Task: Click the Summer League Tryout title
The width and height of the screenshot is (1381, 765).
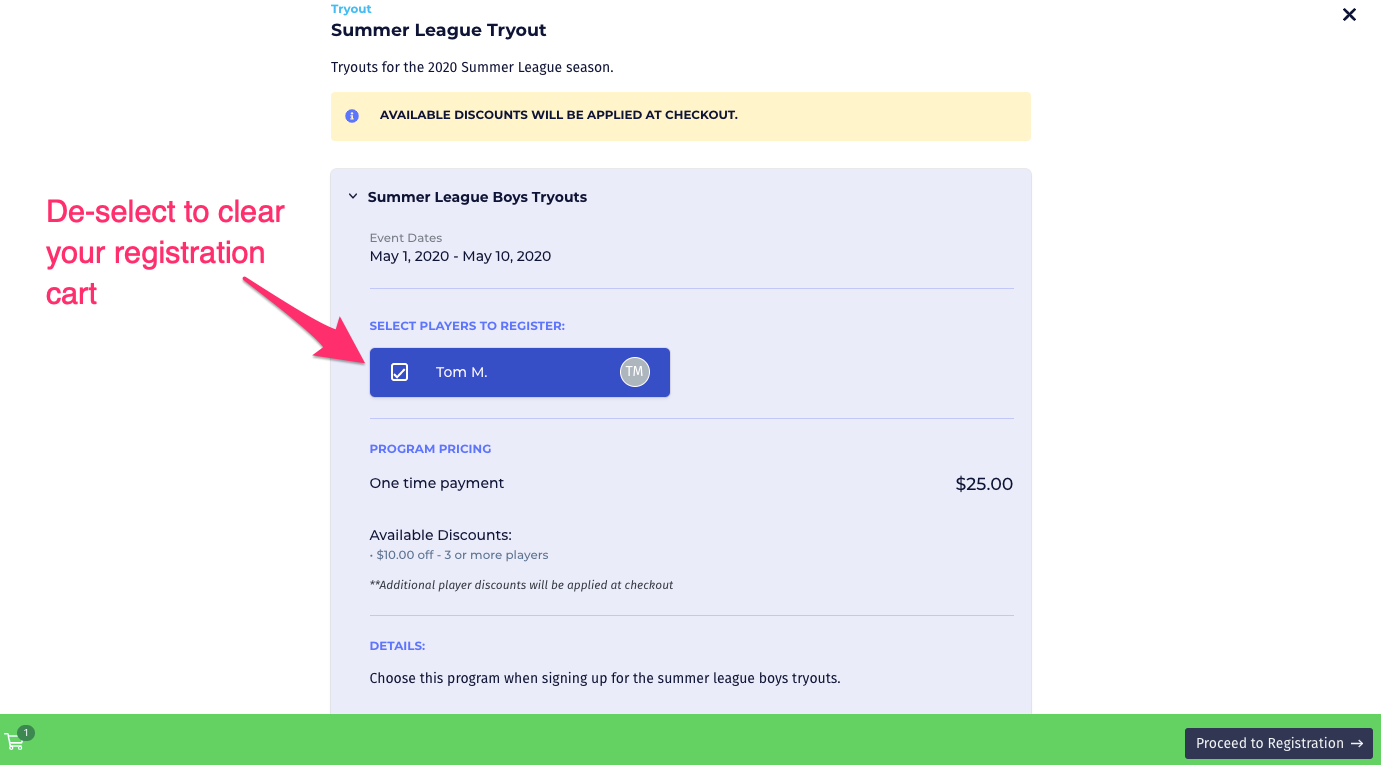Action: 439,30
